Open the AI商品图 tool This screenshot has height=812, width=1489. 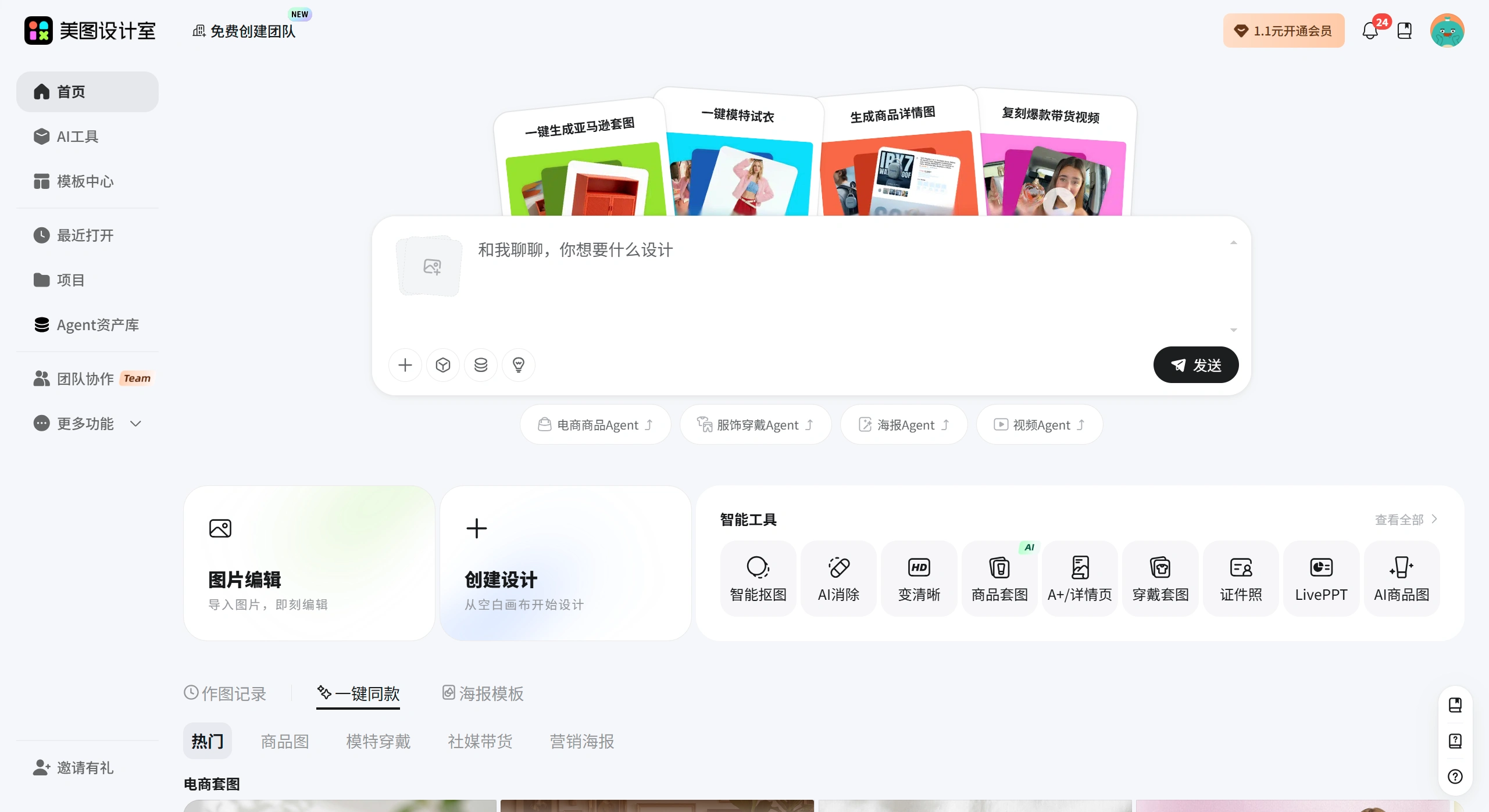(x=1401, y=578)
